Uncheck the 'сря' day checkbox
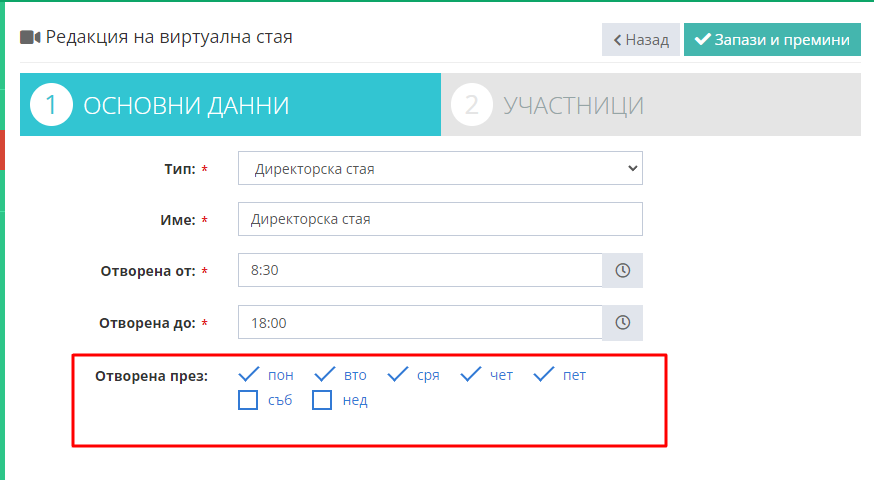The width and height of the screenshot is (874, 480). click(x=397, y=375)
